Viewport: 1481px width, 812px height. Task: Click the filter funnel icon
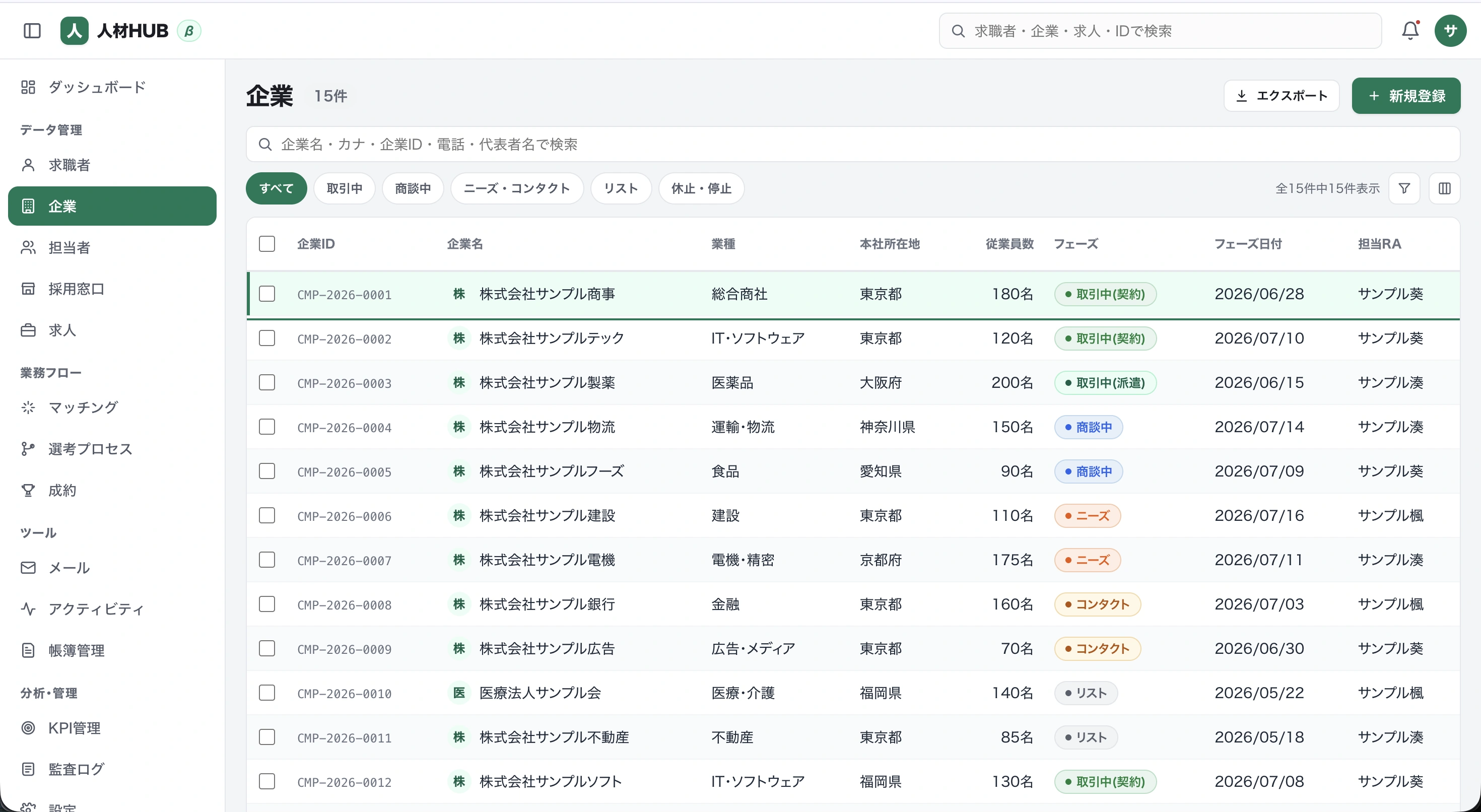pyautogui.click(x=1404, y=188)
